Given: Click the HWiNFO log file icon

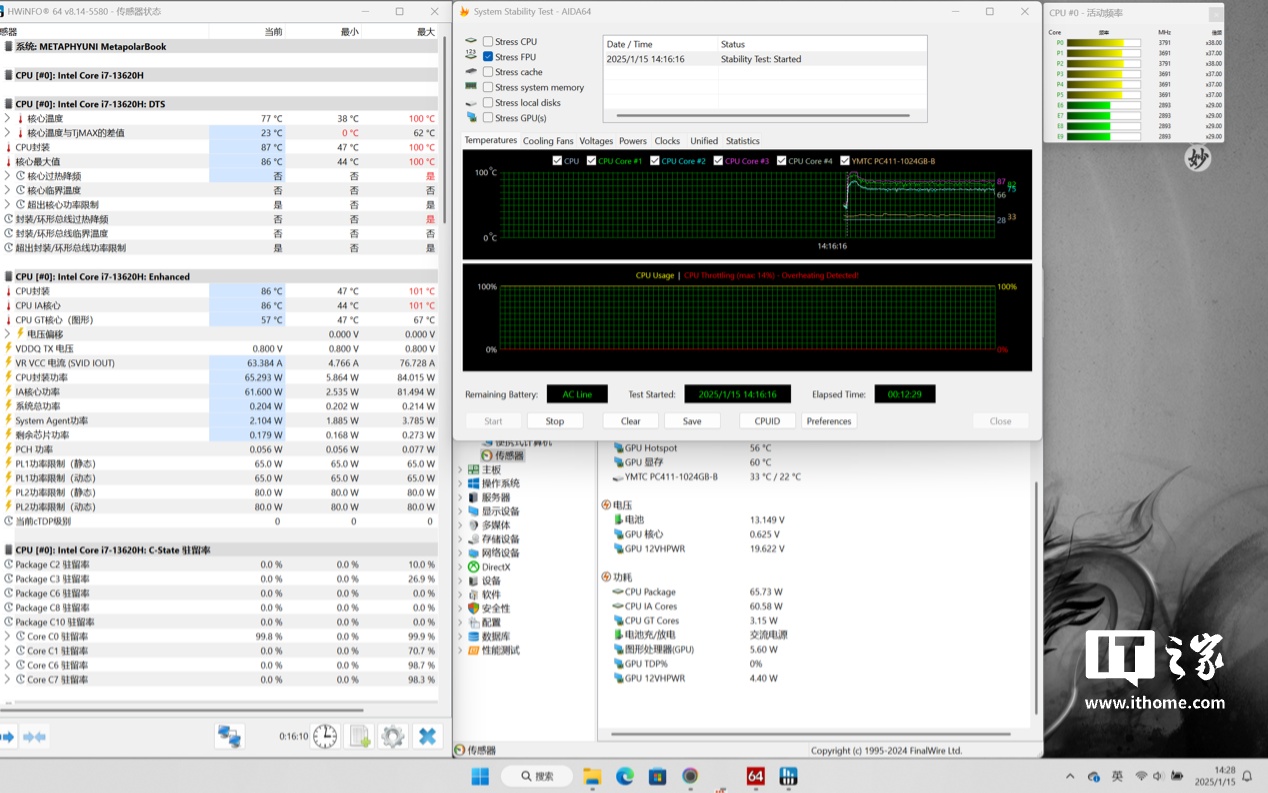Looking at the screenshot, I should click(359, 737).
